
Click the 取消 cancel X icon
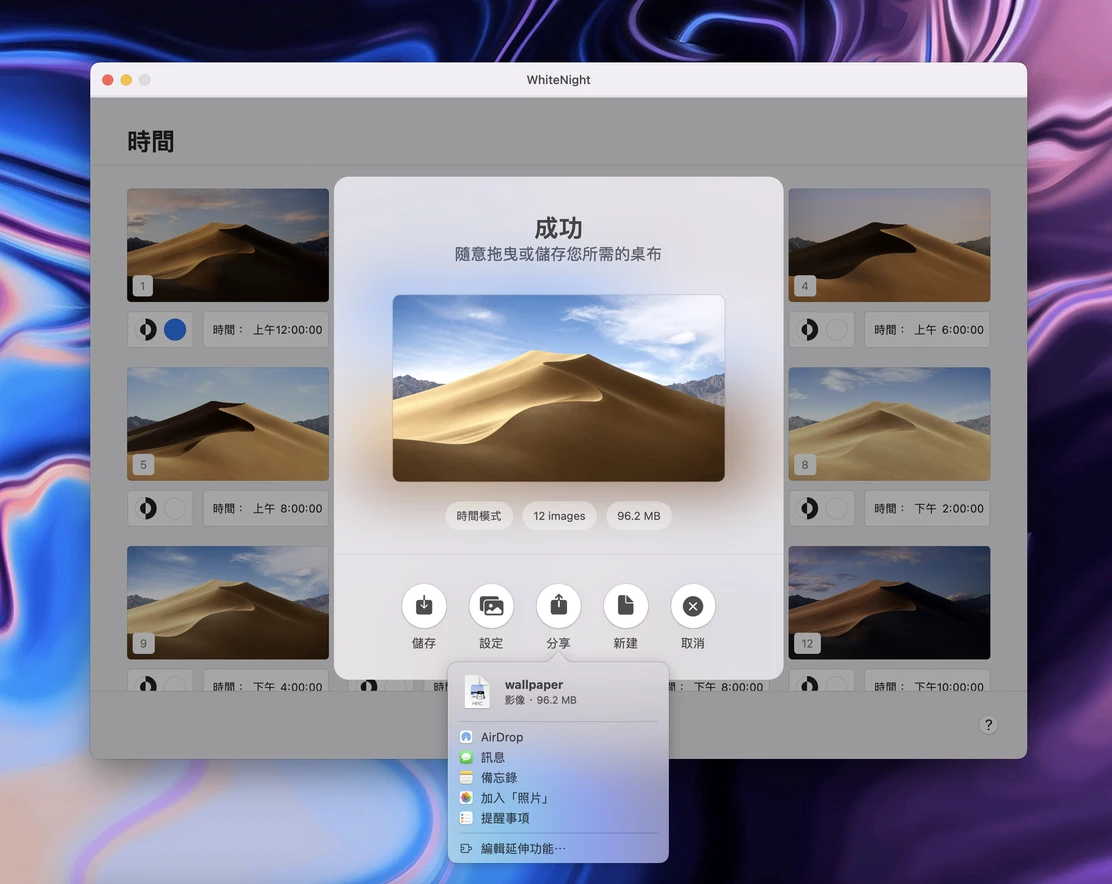coord(693,605)
